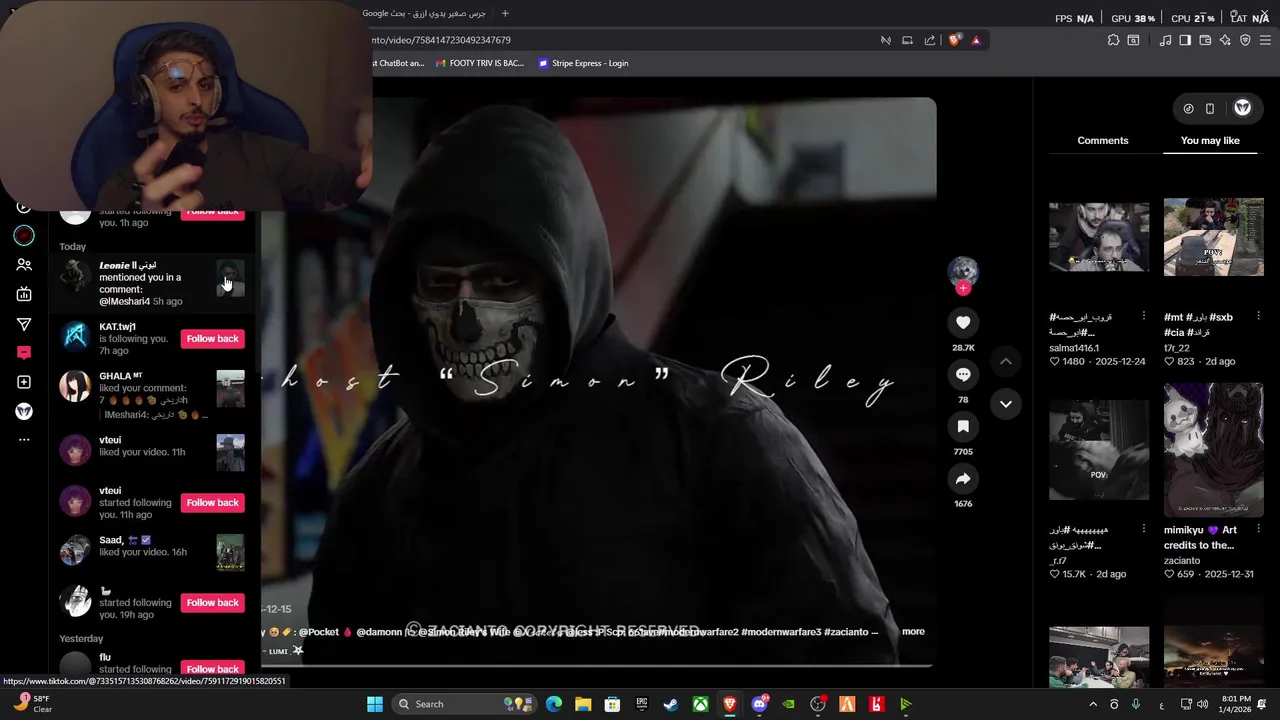Screen dimensions: 1280x720
Task: Open Brave playlist music-note icon
Action: coord(1165,40)
